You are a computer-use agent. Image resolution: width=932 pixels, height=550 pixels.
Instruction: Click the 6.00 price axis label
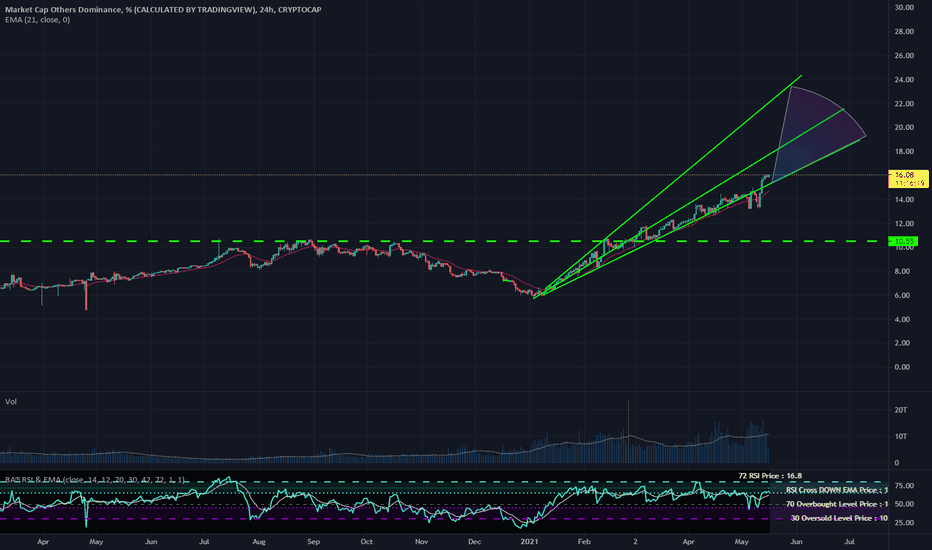click(x=902, y=295)
